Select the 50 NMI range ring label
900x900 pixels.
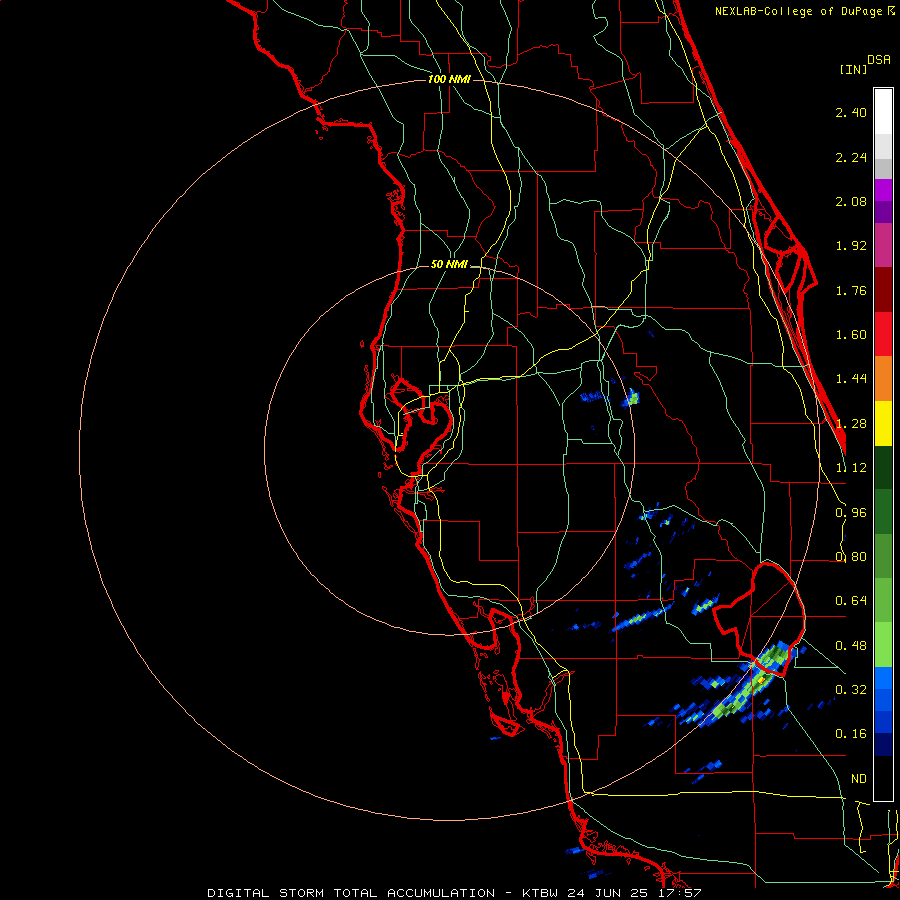click(x=449, y=264)
